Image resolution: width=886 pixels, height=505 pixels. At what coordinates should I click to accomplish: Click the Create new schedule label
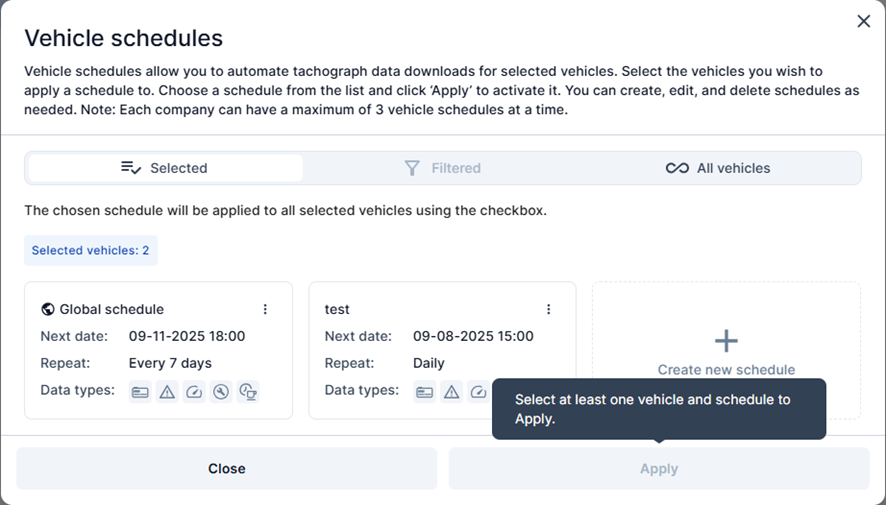[726, 370]
